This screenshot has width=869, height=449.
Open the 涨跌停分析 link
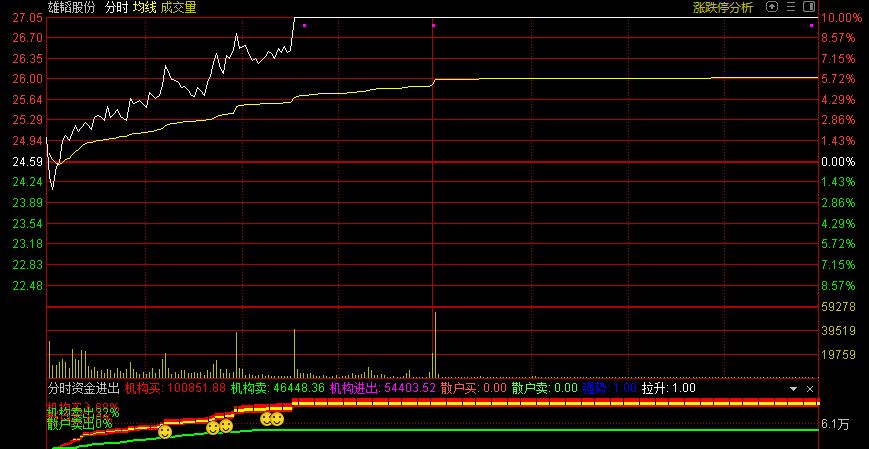[723, 7]
